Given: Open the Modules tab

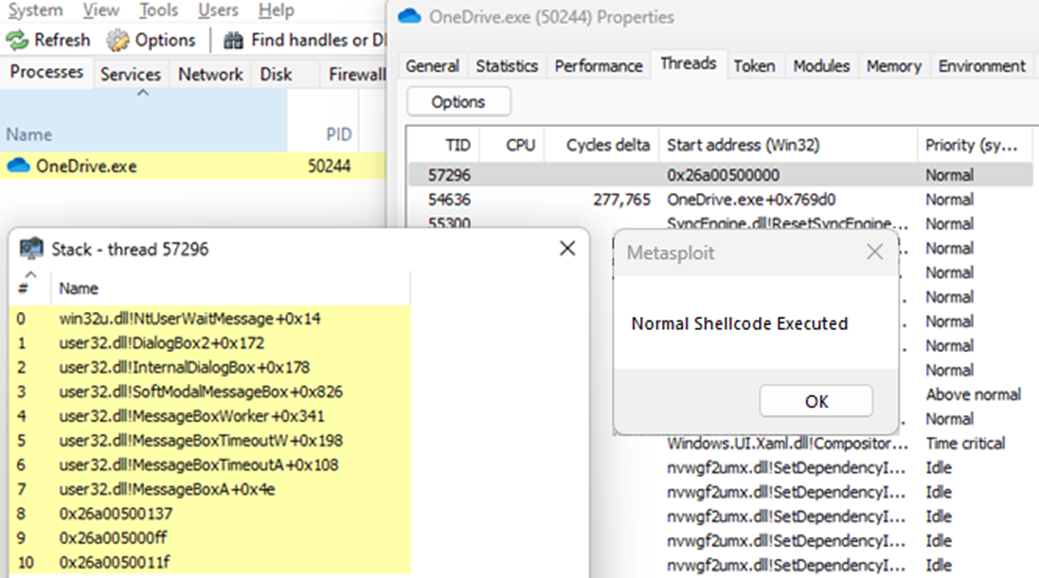Looking at the screenshot, I should [821, 66].
